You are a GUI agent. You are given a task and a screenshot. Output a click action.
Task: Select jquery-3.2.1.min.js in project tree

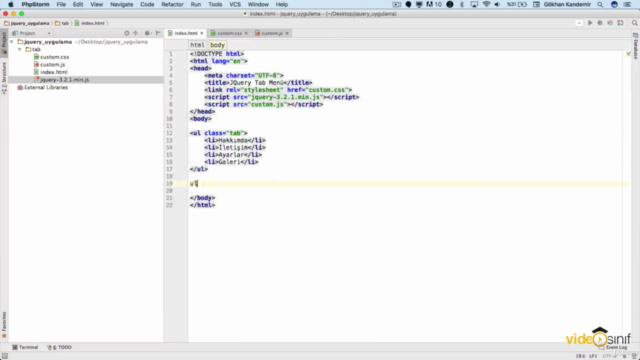(x=64, y=80)
